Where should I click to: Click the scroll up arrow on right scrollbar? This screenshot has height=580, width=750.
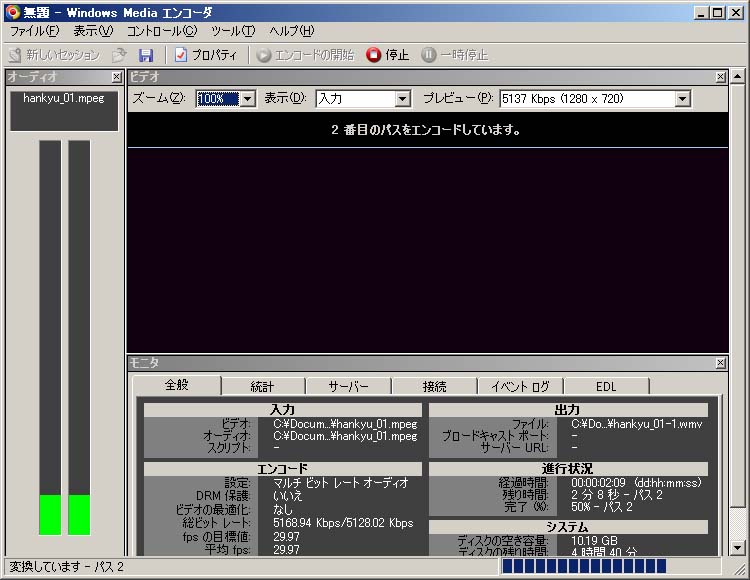(737, 77)
